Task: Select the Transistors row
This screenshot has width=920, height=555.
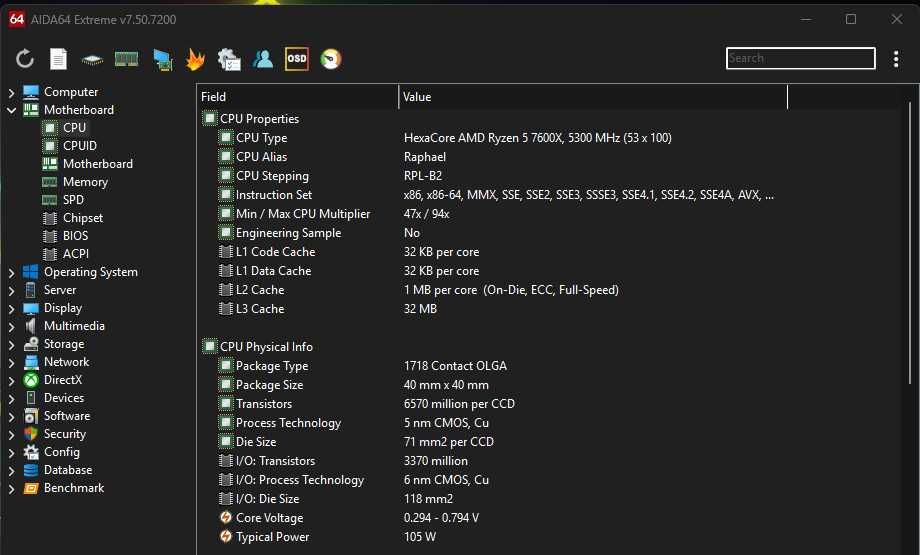Action: tap(502, 404)
